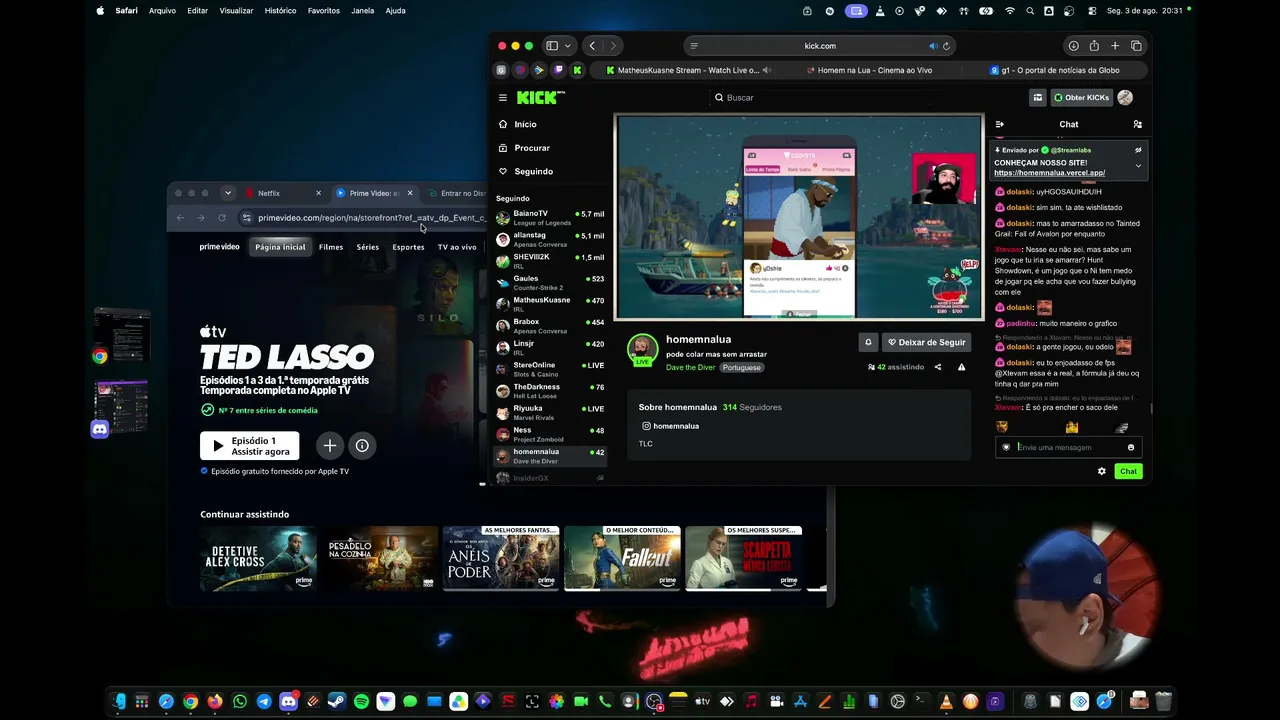
Task: Open chat users list icon
Action: point(1137,124)
